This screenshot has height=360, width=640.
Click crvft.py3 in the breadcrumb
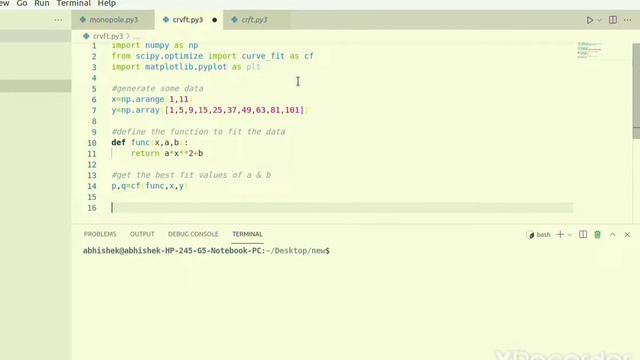point(107,36)
